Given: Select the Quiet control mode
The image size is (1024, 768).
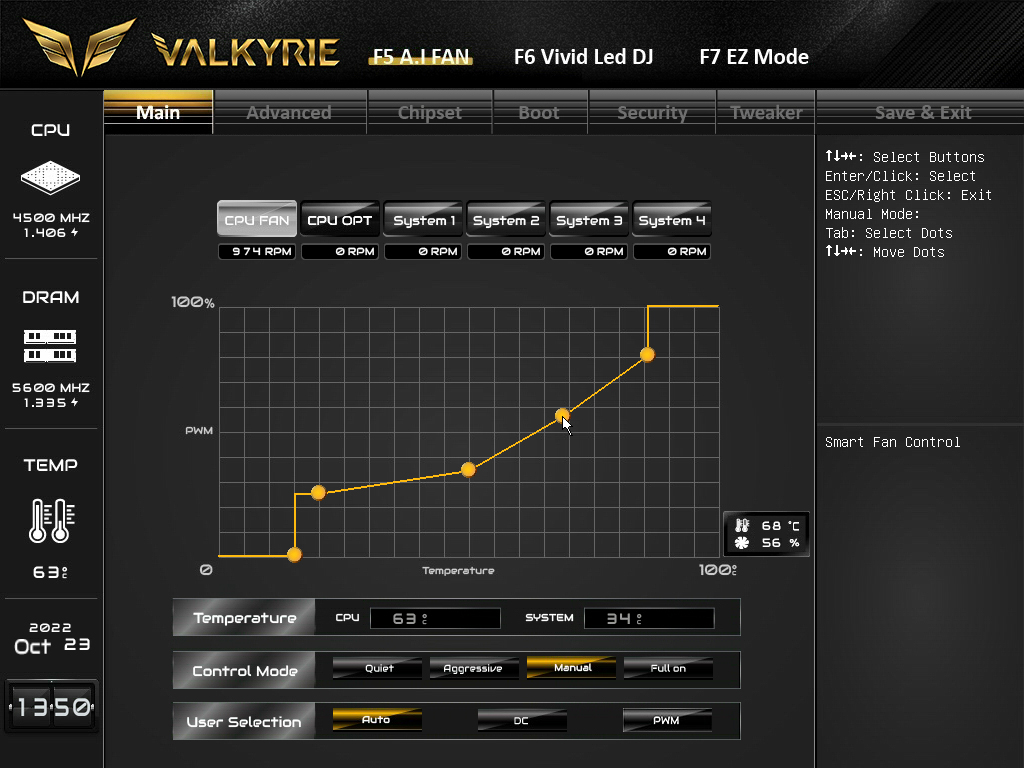Looking at the screenshot, I should 377,668.
